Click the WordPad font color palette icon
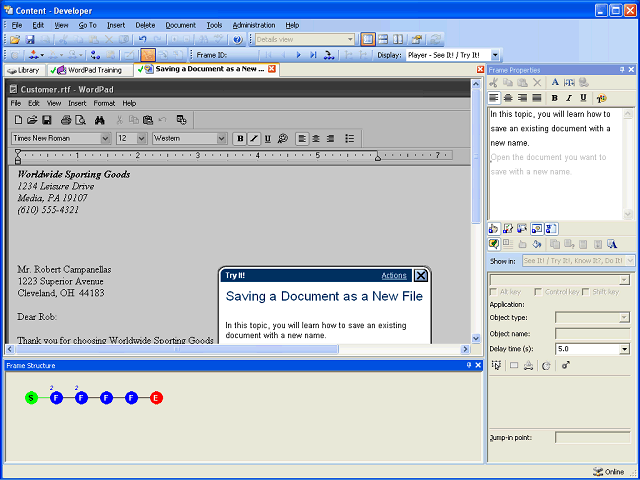 (282, 138)
